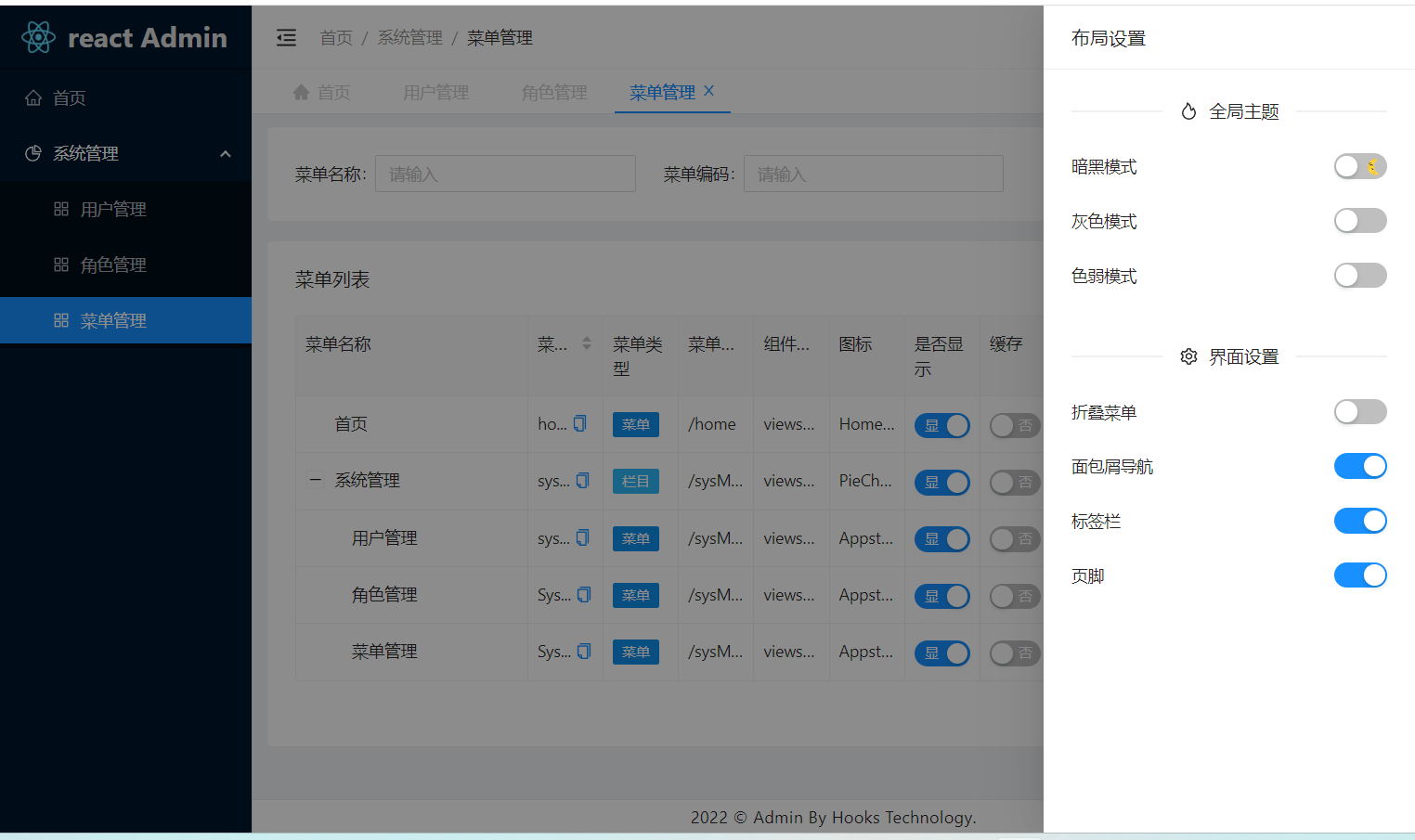Toggle the sidebar collapse hamburger icon
This screenshot has height=840, width=1415.
tap(286, 37)
